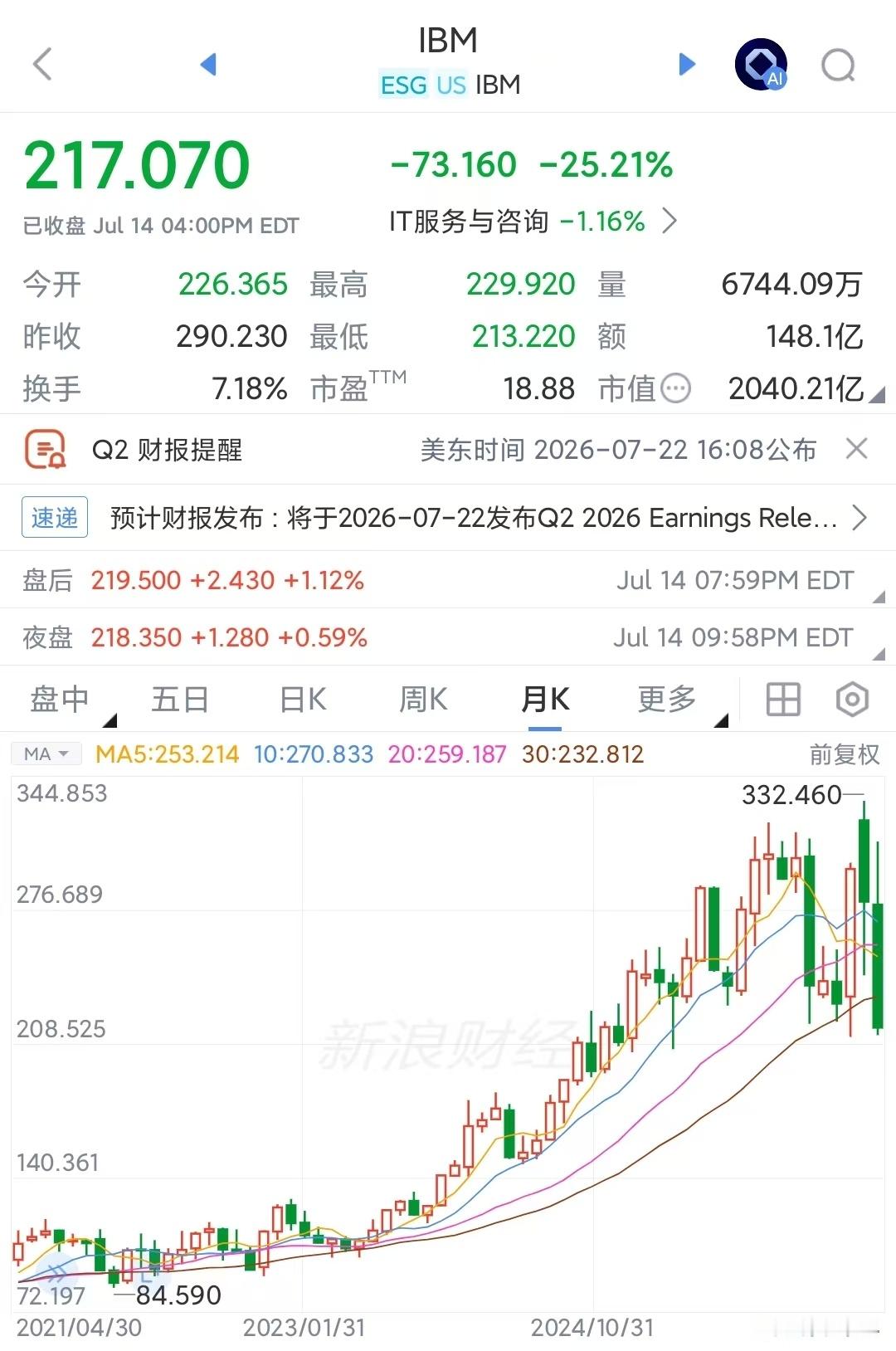The image size is (896, 1351).
Task: Switch to previous stock with blue left triangle
Action: point(208,64)
